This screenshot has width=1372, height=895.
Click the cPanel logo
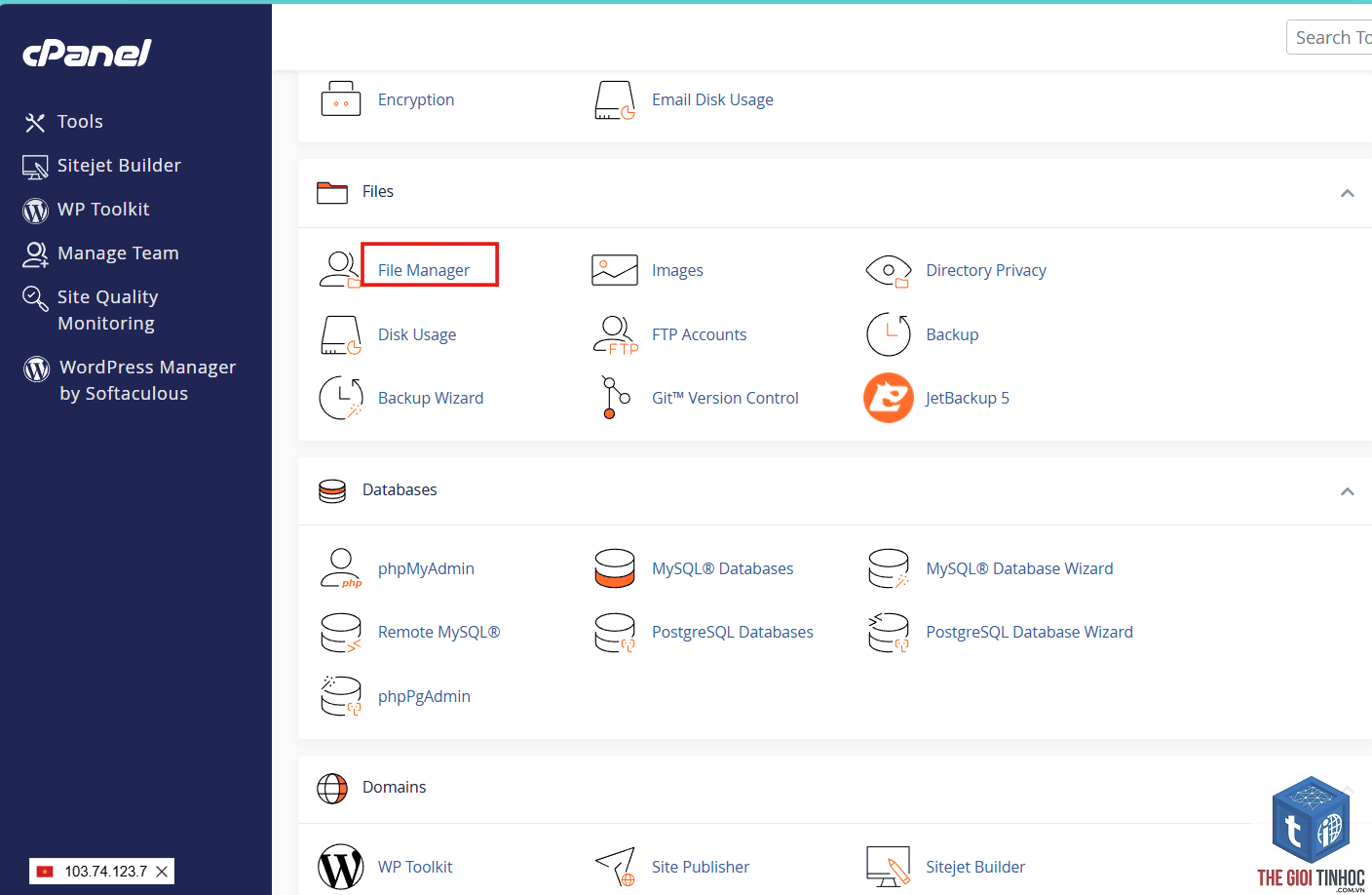click(x=87, y=53)
